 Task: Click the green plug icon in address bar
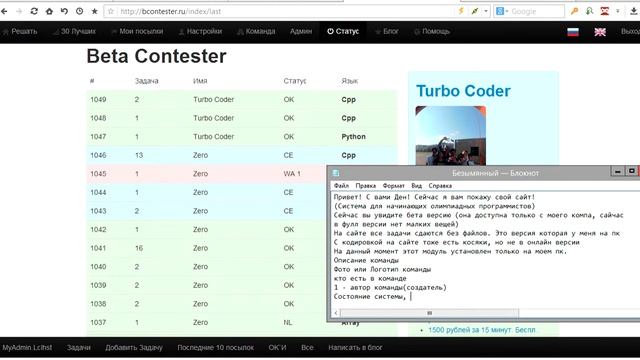coord(475,11)
